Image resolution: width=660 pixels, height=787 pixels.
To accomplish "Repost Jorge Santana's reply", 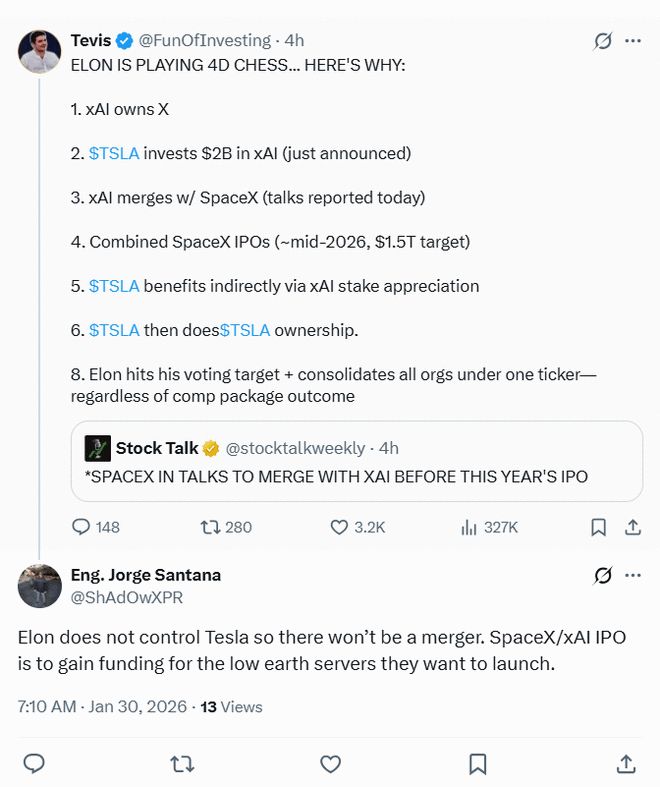I will coord(182,764).
